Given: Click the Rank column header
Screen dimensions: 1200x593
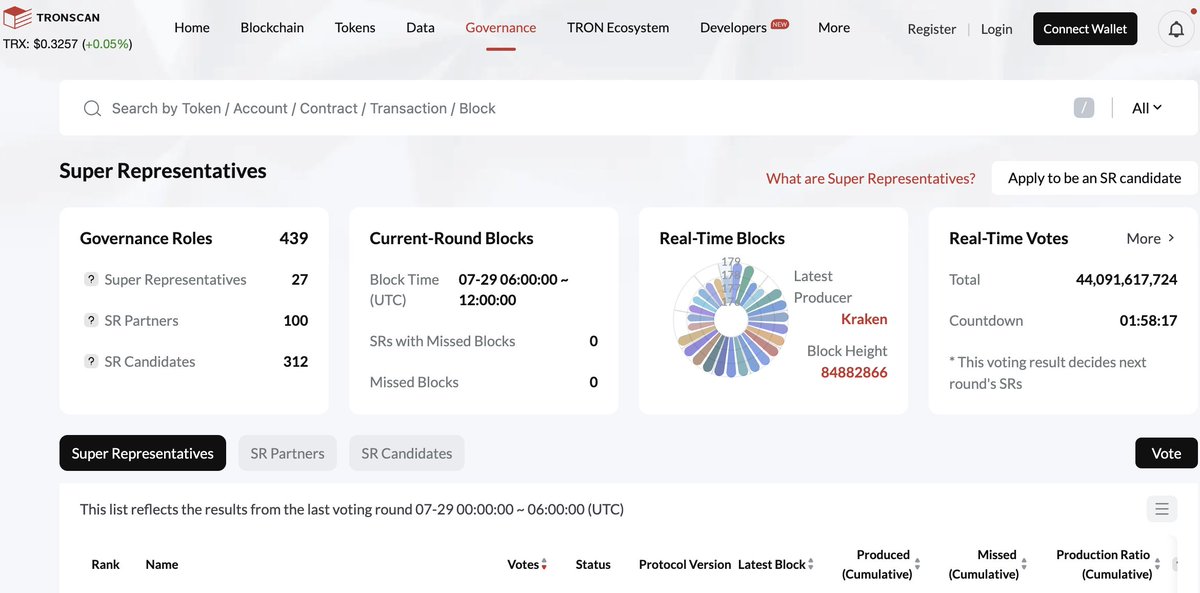Looking at the screenshot, I should 105,565.
